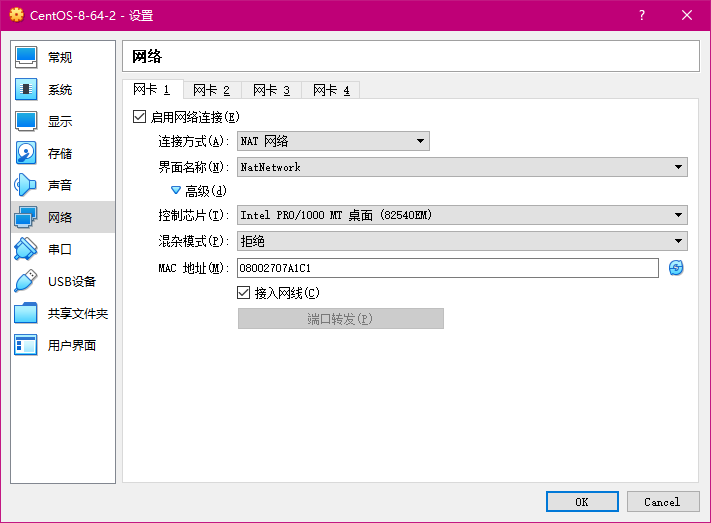
Task: Open the 控制芯片 Intel PRO/1000 dropdown
Action: click(x=462, y=215)
